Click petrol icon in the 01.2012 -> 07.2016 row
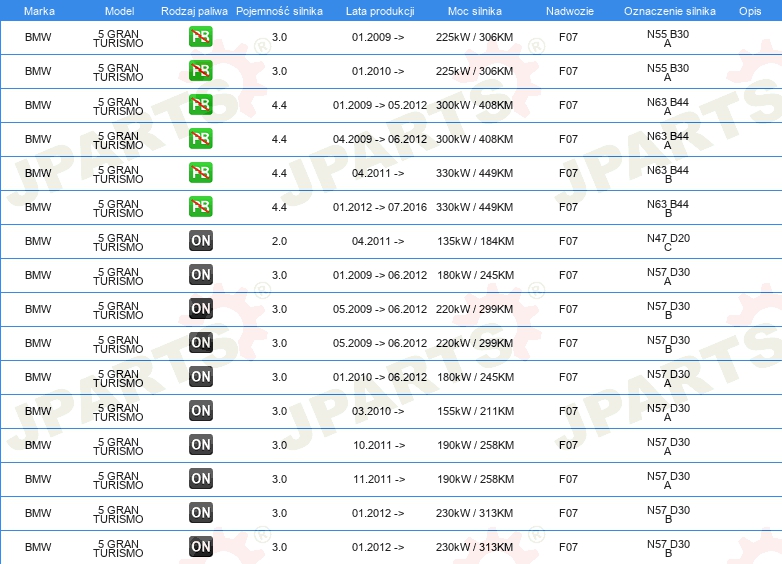 coord(200,206)
